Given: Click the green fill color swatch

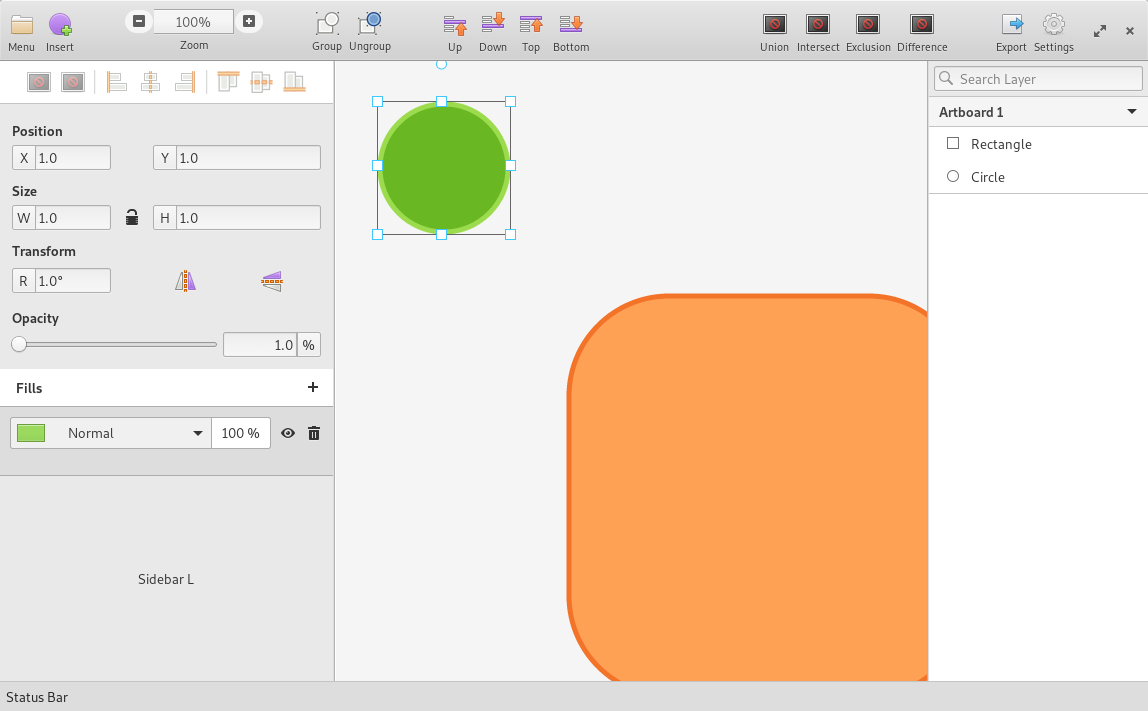Looking at the screenshot, I should pos(31,433).
